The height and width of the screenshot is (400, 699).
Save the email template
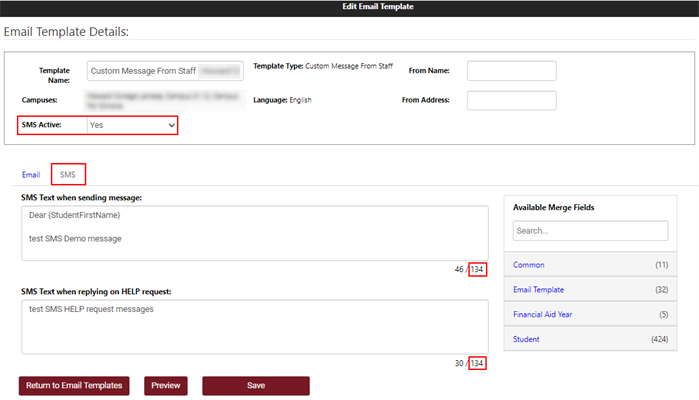click(x=256, y=385)
